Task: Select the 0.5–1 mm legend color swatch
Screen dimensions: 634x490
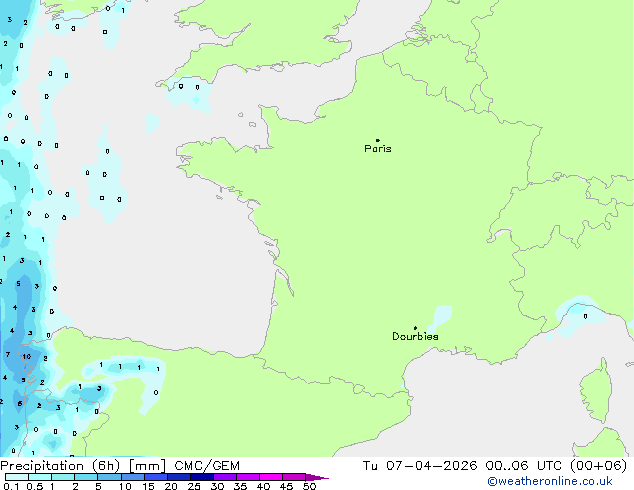Action: pos(40,477)
